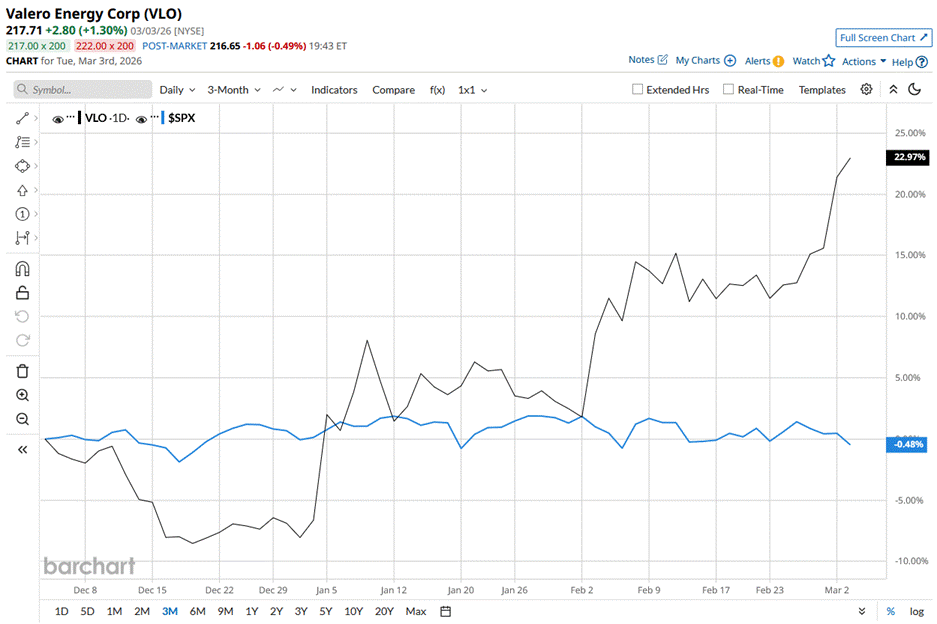This screenshot has width=937, height=624.
Task: Open the Actions dropdown menu
Action: (x=858, y=61)
